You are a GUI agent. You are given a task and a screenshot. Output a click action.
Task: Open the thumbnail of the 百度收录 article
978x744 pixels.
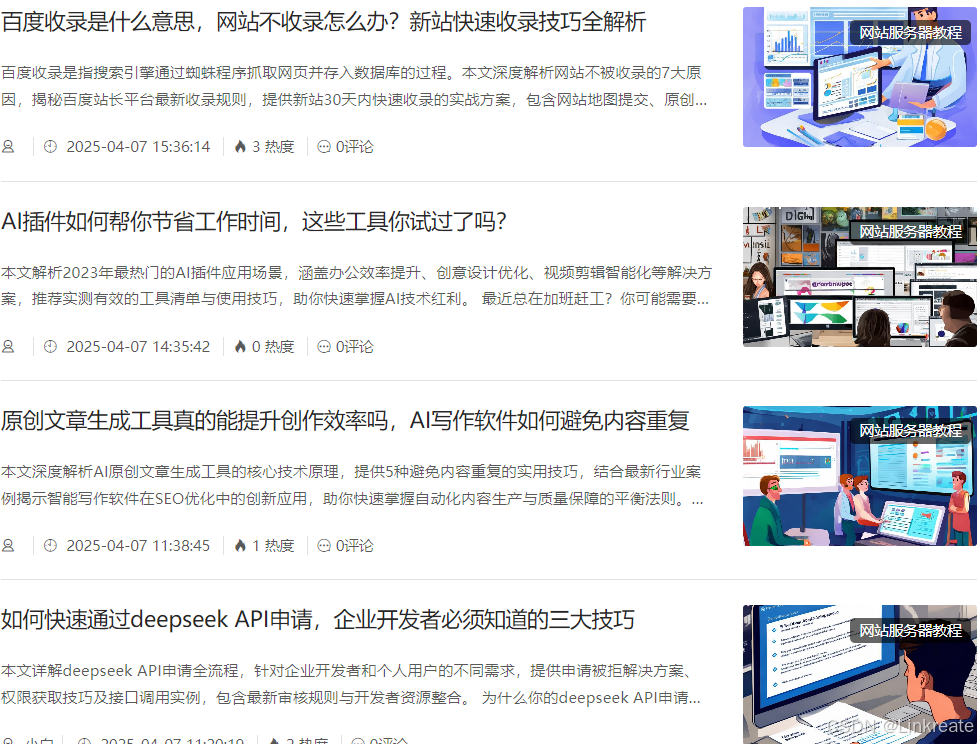859,77
